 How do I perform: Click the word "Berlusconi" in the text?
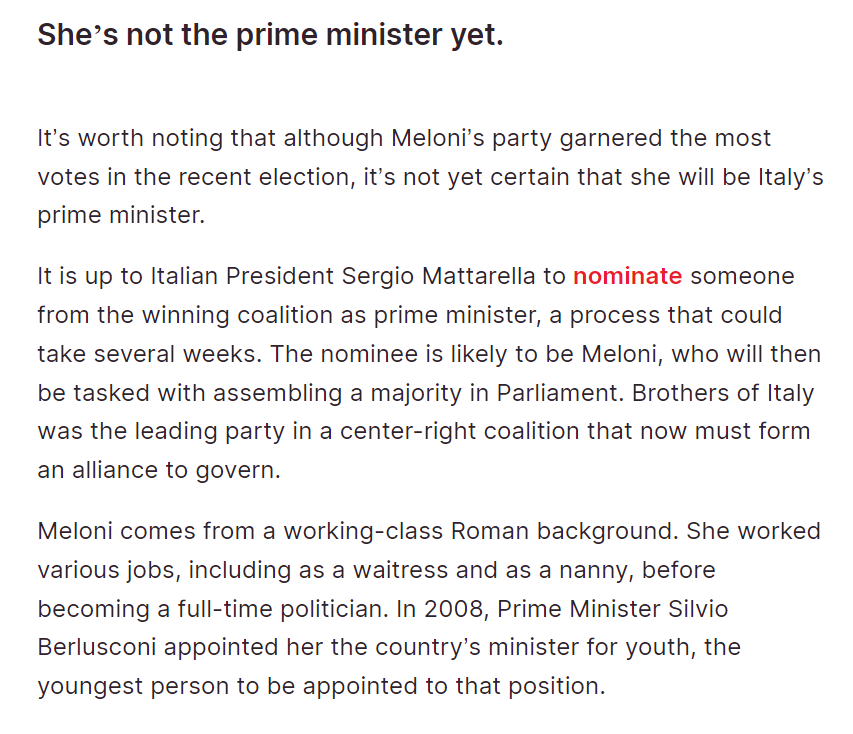(96, 647)
